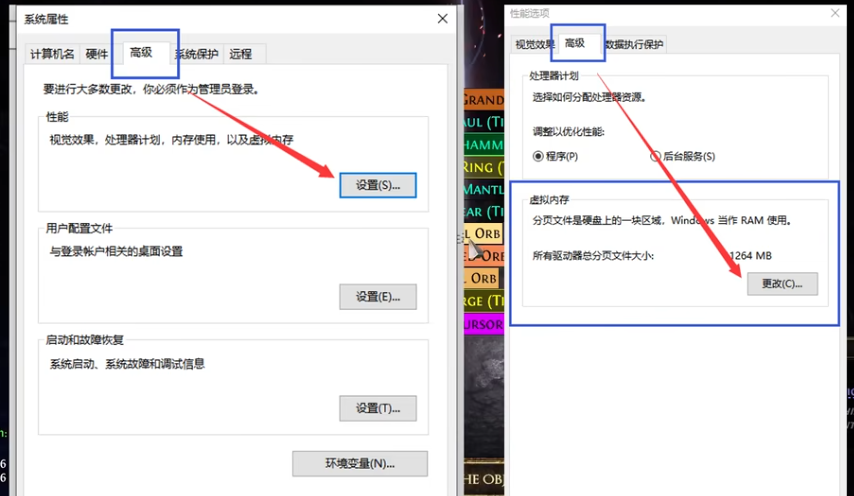Click 更改(C) button for 虚拟内存
The height and width of the screenshot is (496, 854).
[x=781, y=284]
